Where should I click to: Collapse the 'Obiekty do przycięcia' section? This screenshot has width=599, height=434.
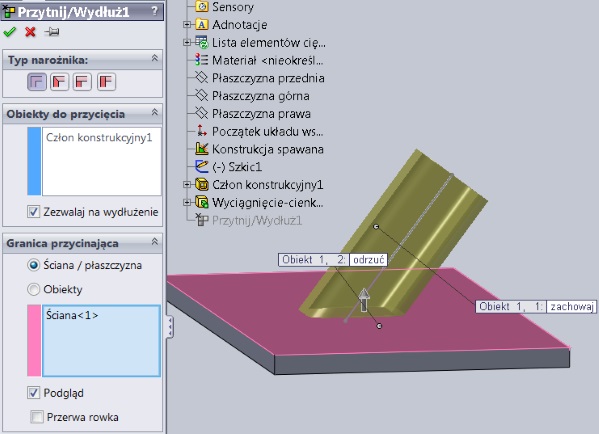155,112
